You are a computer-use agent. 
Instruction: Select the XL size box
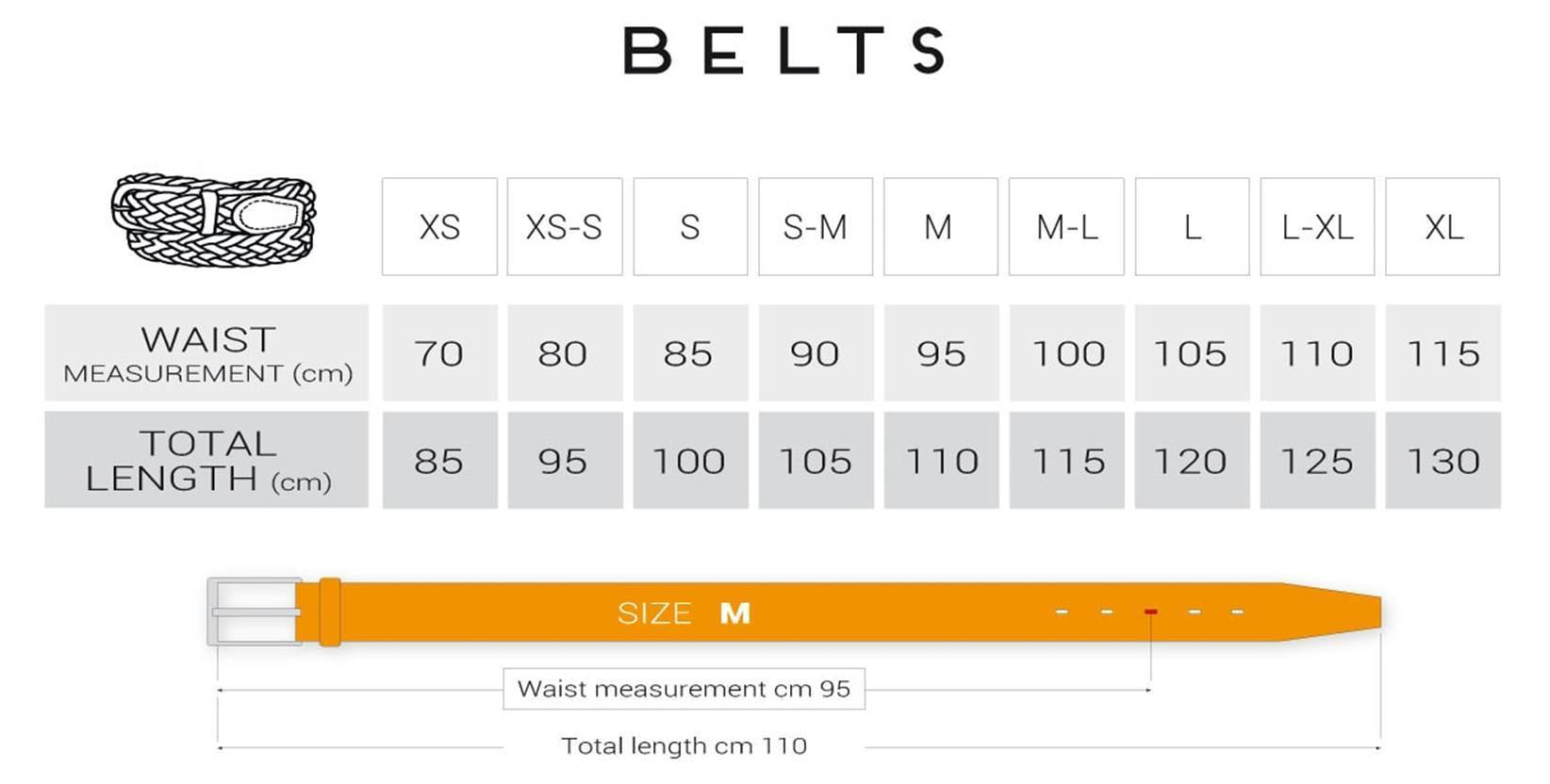point(1443,227)
